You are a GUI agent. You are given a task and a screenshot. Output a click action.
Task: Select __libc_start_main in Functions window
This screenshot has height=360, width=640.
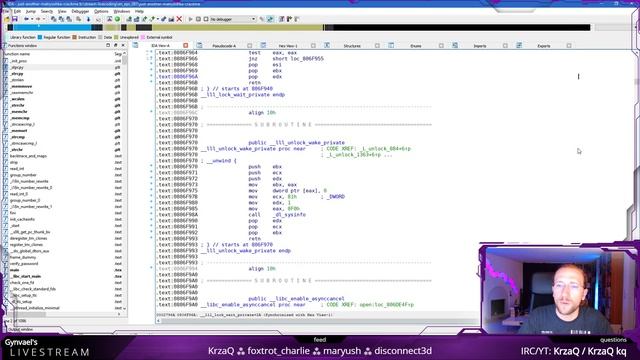pos(25,276)
